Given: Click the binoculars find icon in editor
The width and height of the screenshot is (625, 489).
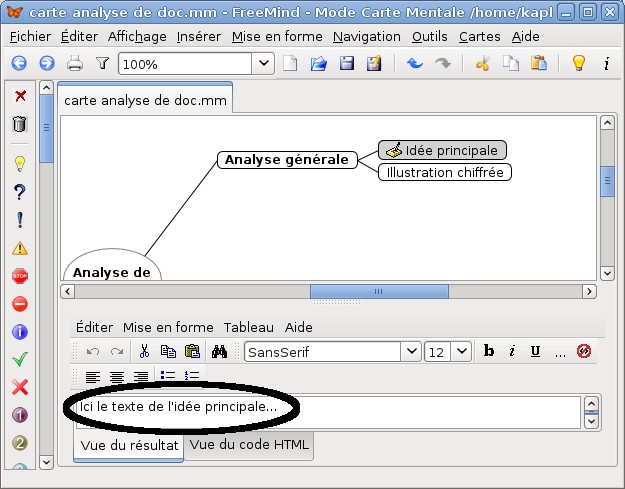Looking at the screenshot, I should tap(219, 351).
